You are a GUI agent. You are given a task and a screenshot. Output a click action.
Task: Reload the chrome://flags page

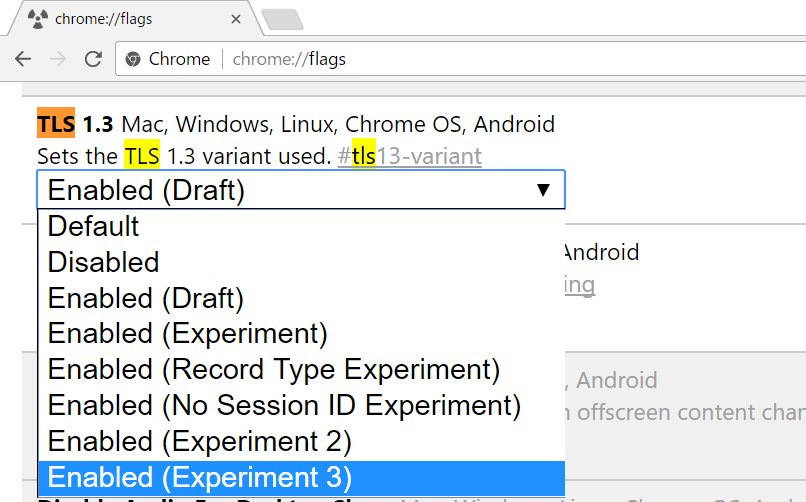(93, 59)
